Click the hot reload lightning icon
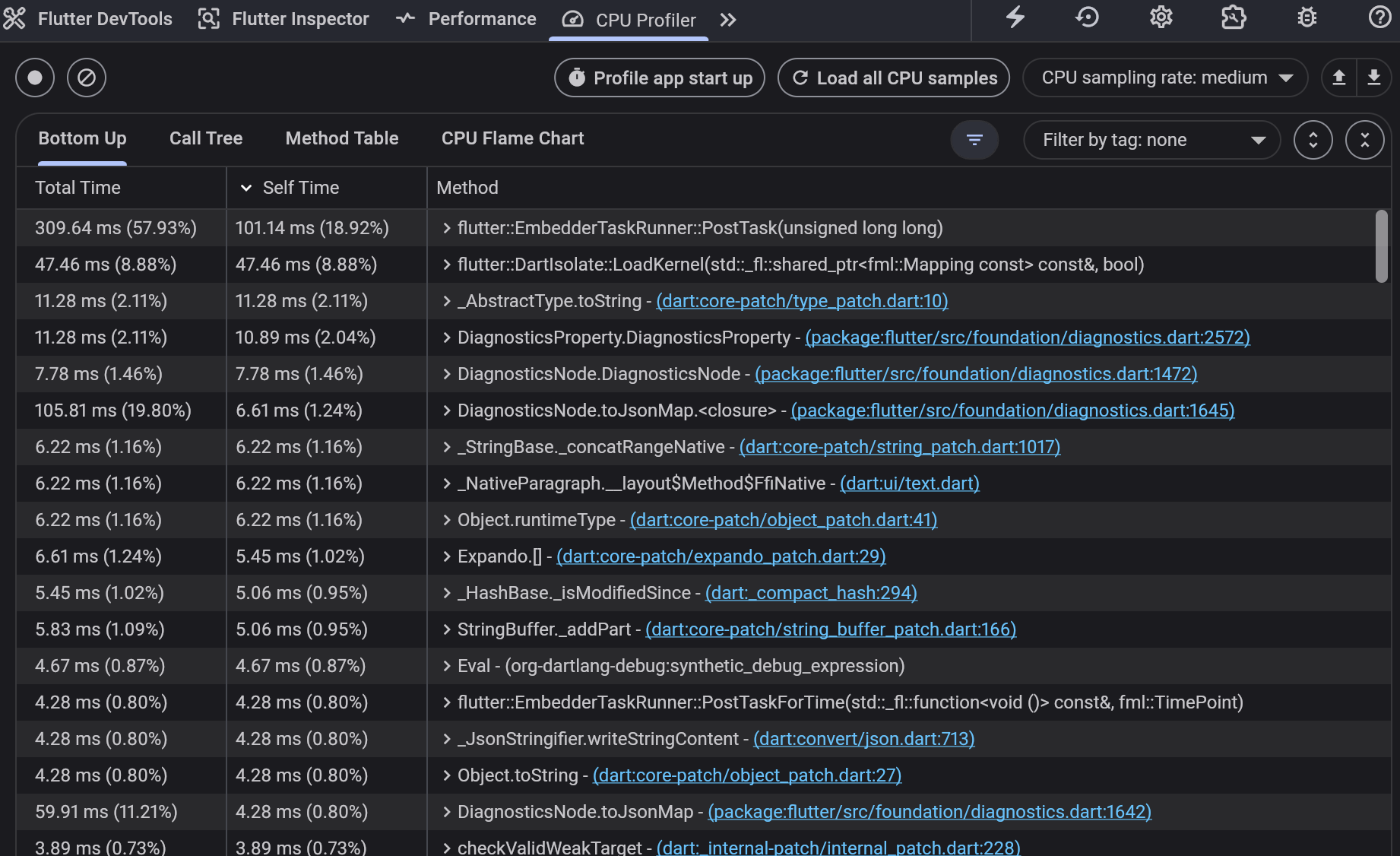This screenshot has width=1400, height=856. point(1015,17)
